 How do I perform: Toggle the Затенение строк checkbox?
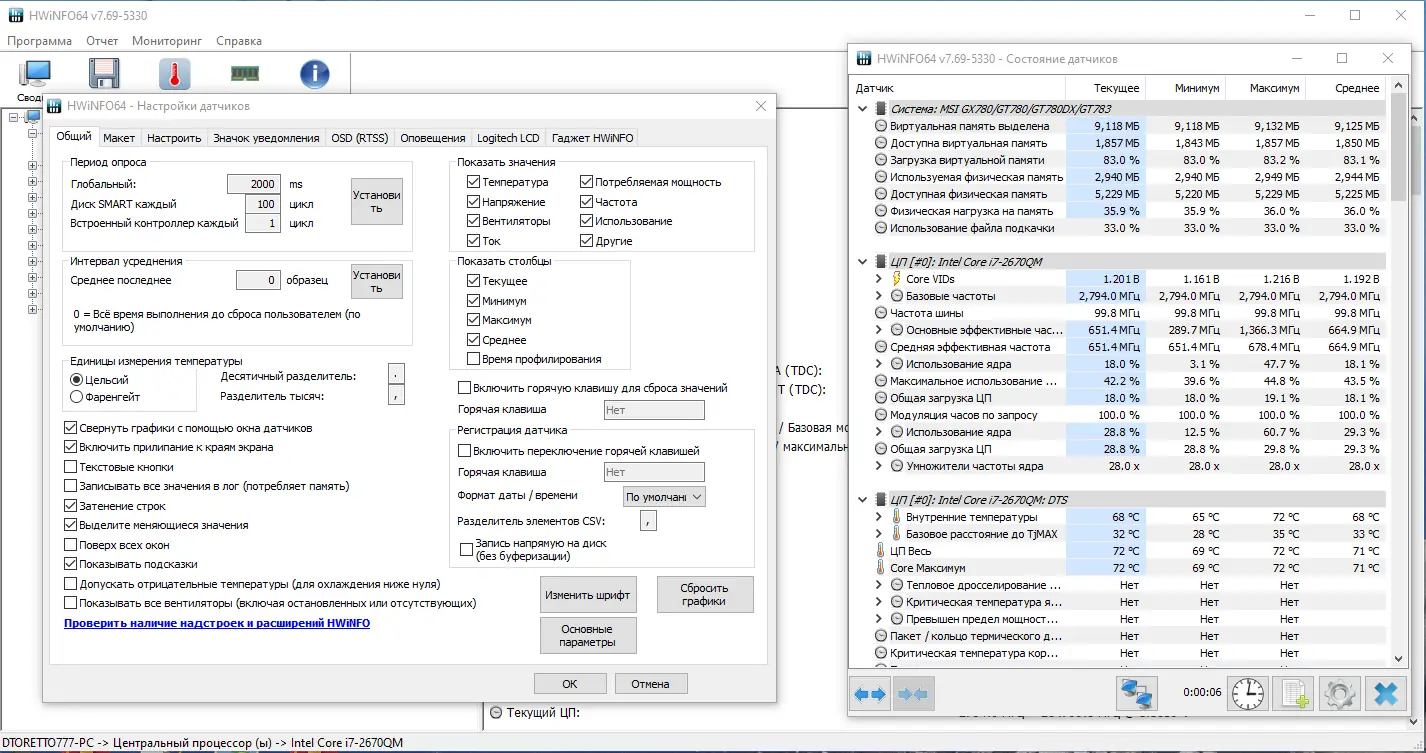(70, 506)
